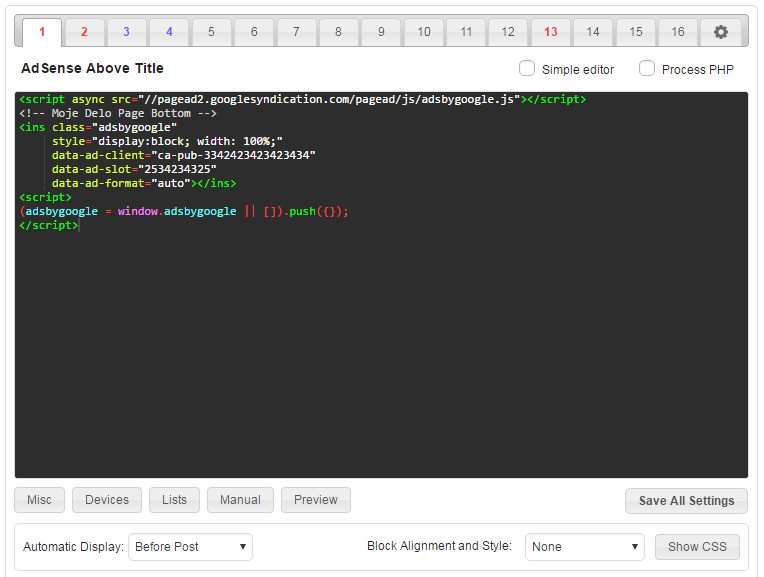
Task: Open the Devices options
Action: (x=107, y=500)
